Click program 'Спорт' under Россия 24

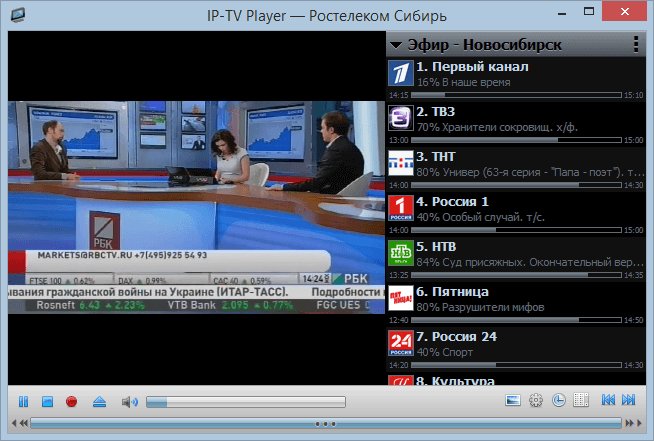[x=457, y=353]
